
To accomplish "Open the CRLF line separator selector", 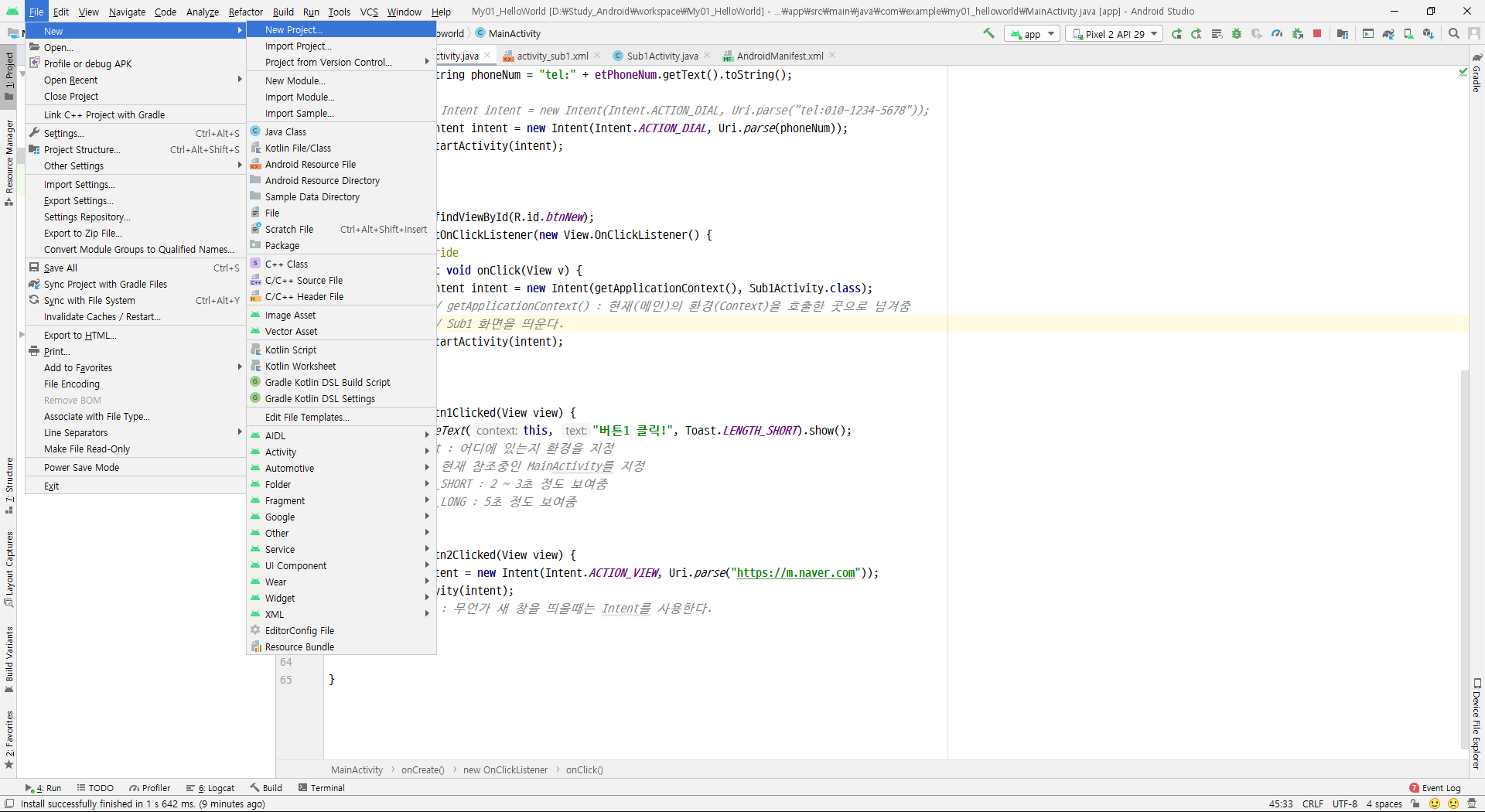I will [1313, 803].
